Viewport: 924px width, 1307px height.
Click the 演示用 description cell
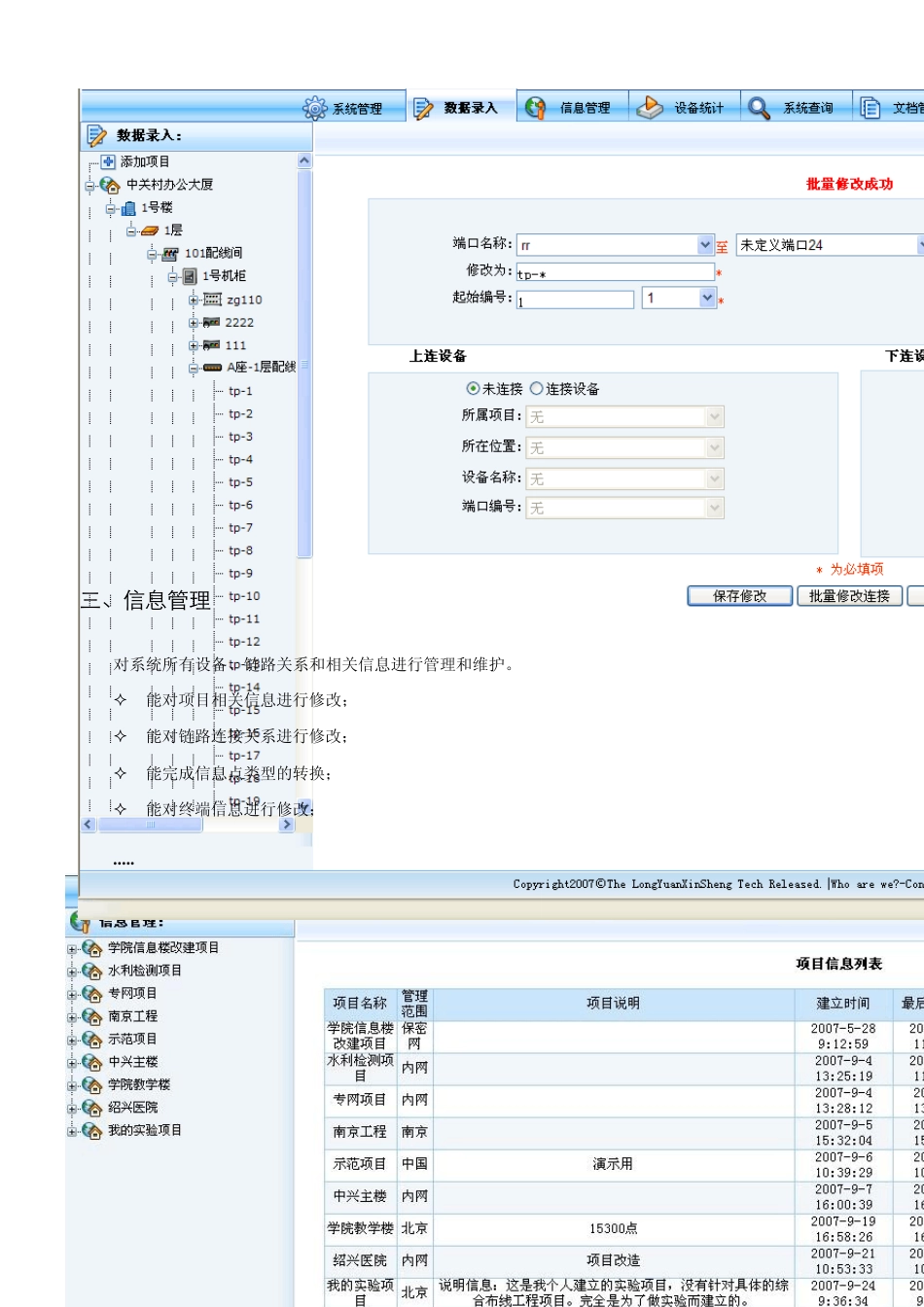(x=613, y=1164)
